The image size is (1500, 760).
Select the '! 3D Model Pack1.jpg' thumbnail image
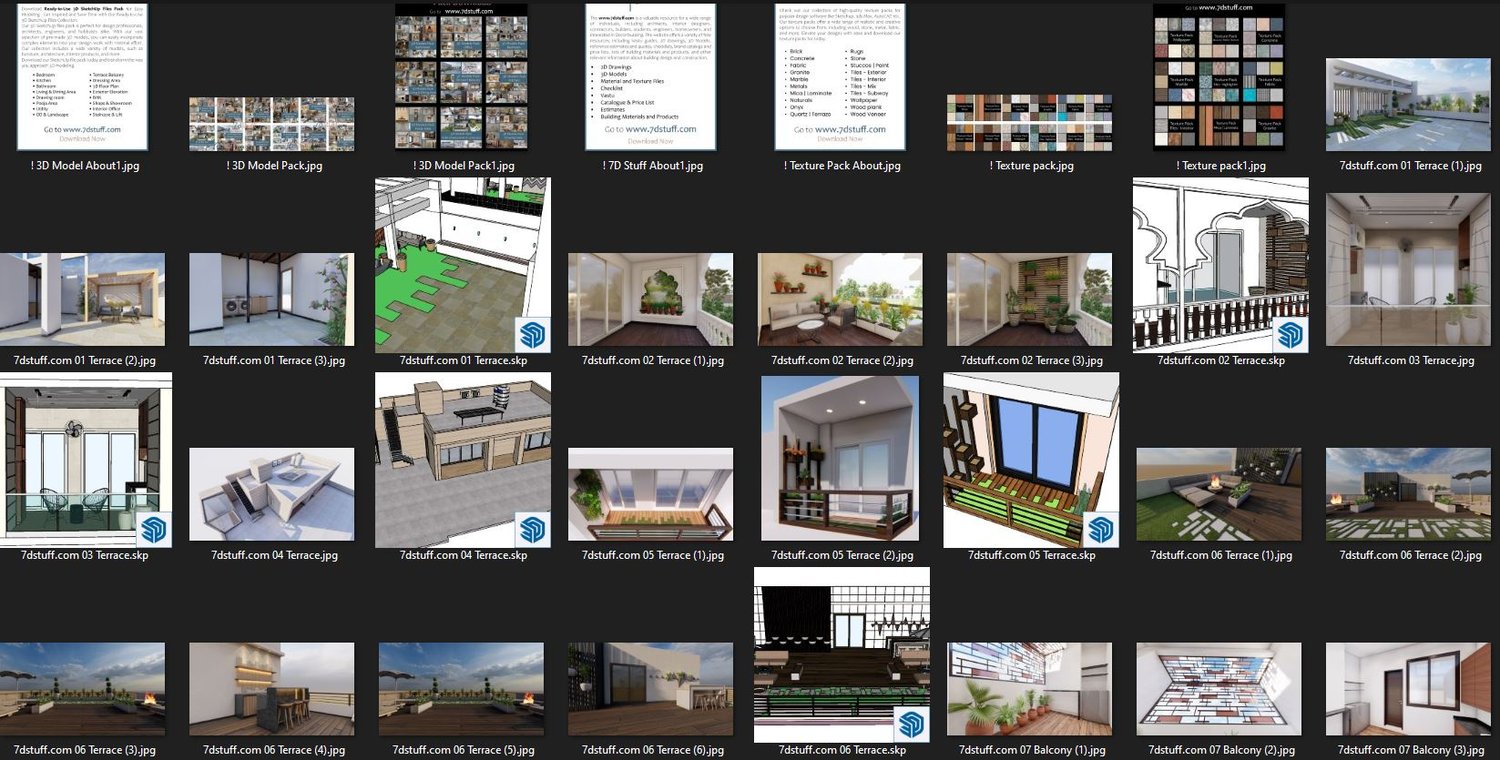pyautogui.click(x=461, y=77)
